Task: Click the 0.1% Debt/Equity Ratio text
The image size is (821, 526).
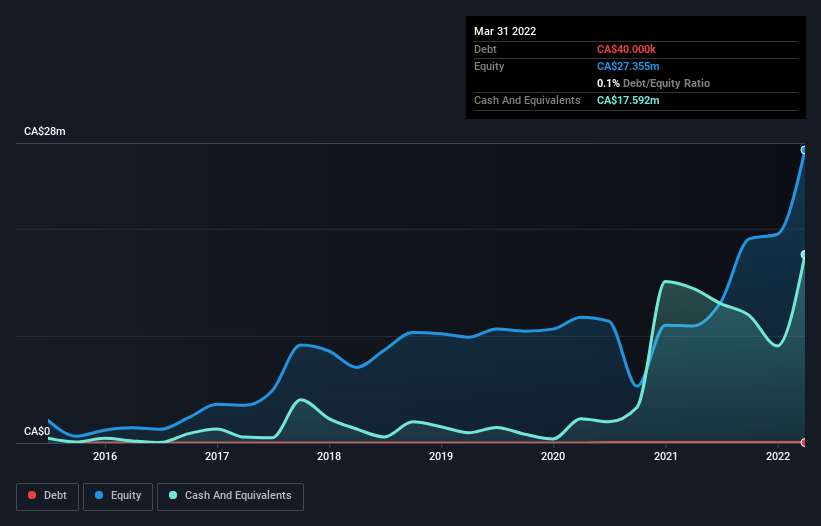Action: pos(653,83)
